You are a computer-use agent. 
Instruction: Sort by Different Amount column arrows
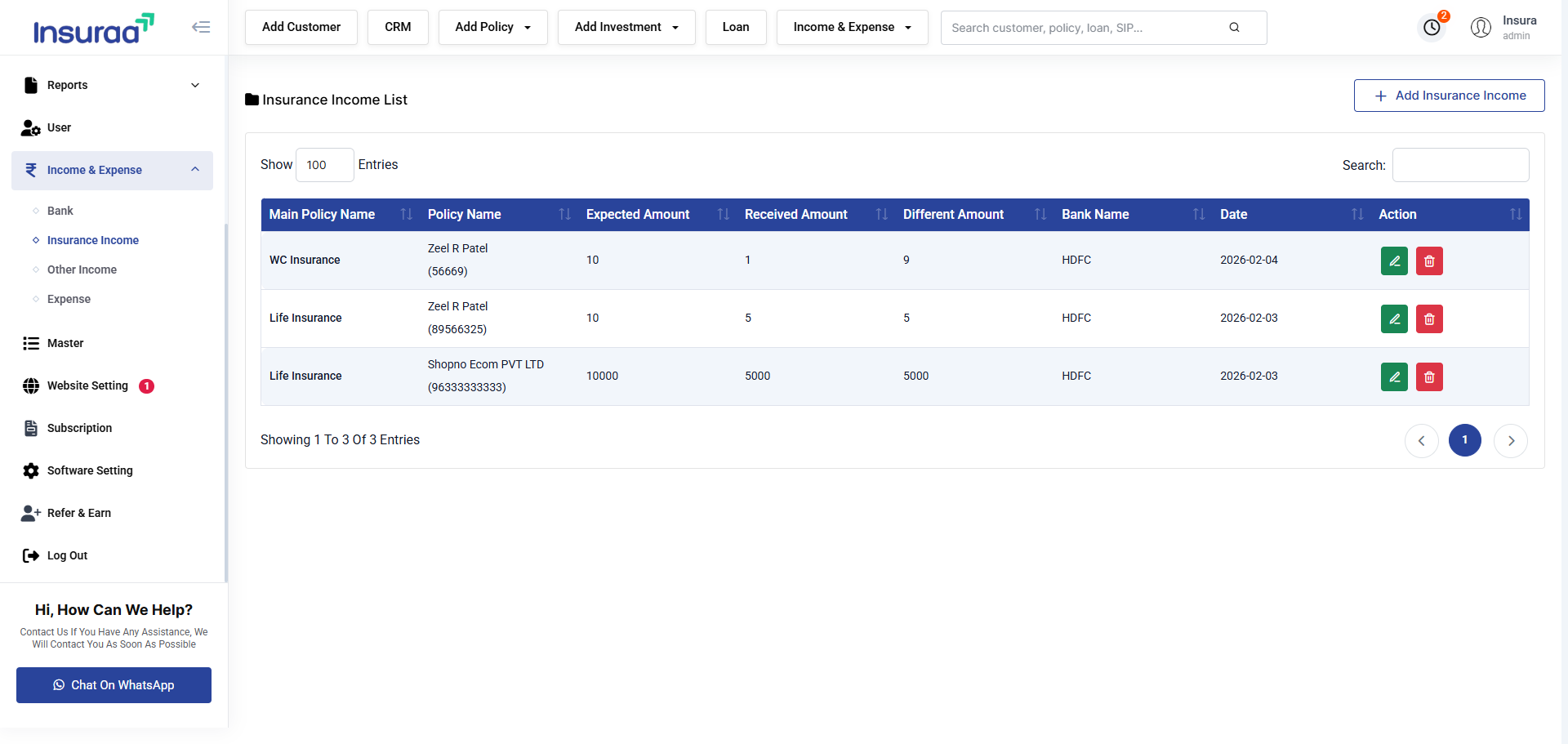[x=1040, y=214]
